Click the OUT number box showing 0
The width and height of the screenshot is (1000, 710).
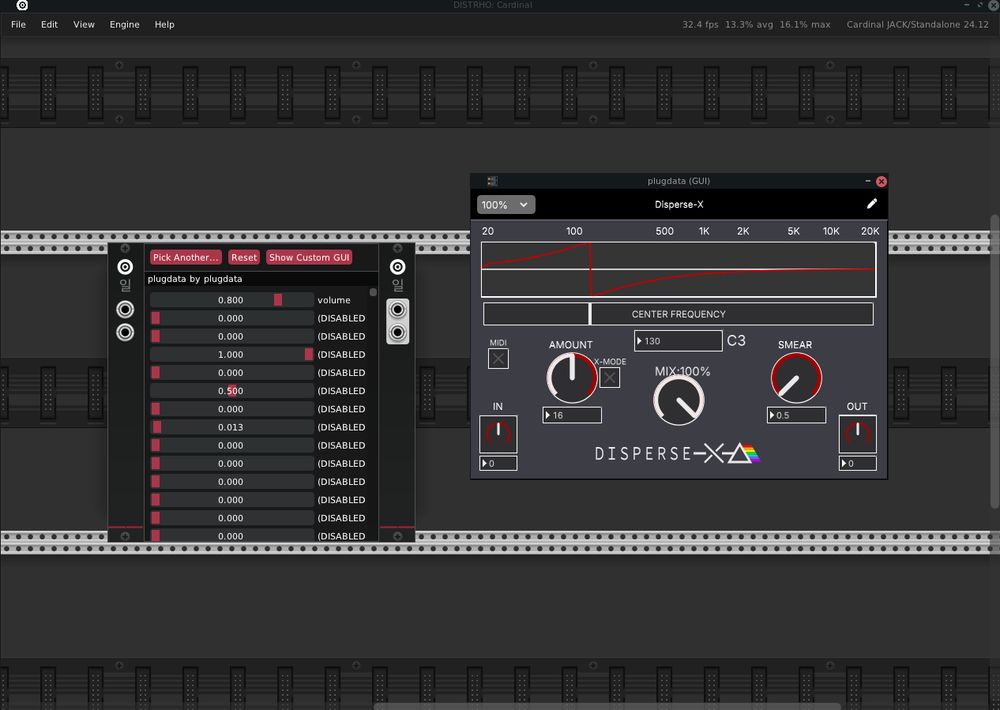tap(857, 463)
